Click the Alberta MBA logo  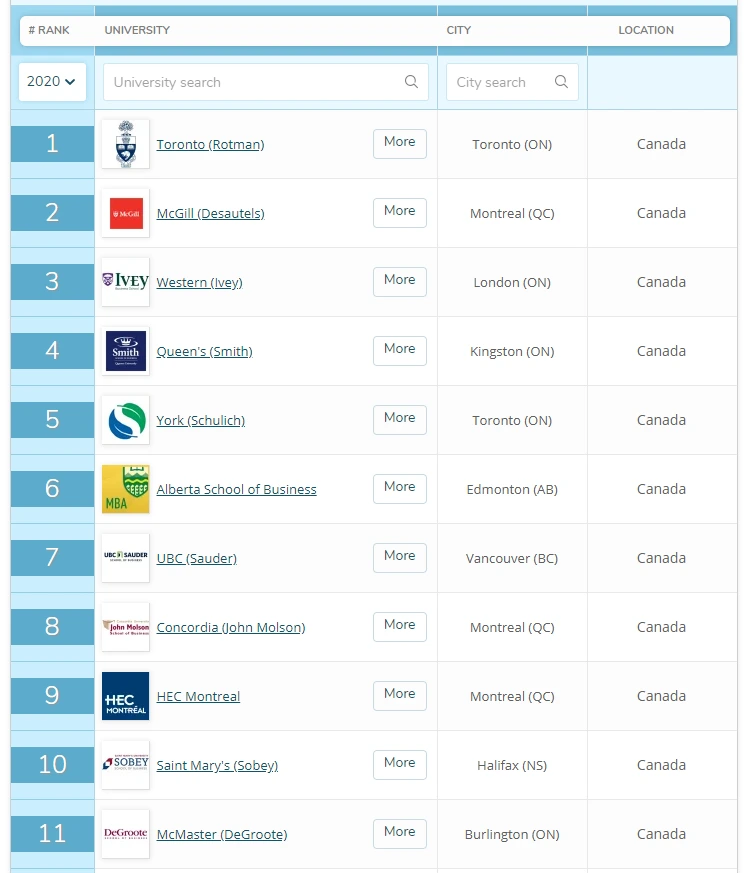(125, 488)
